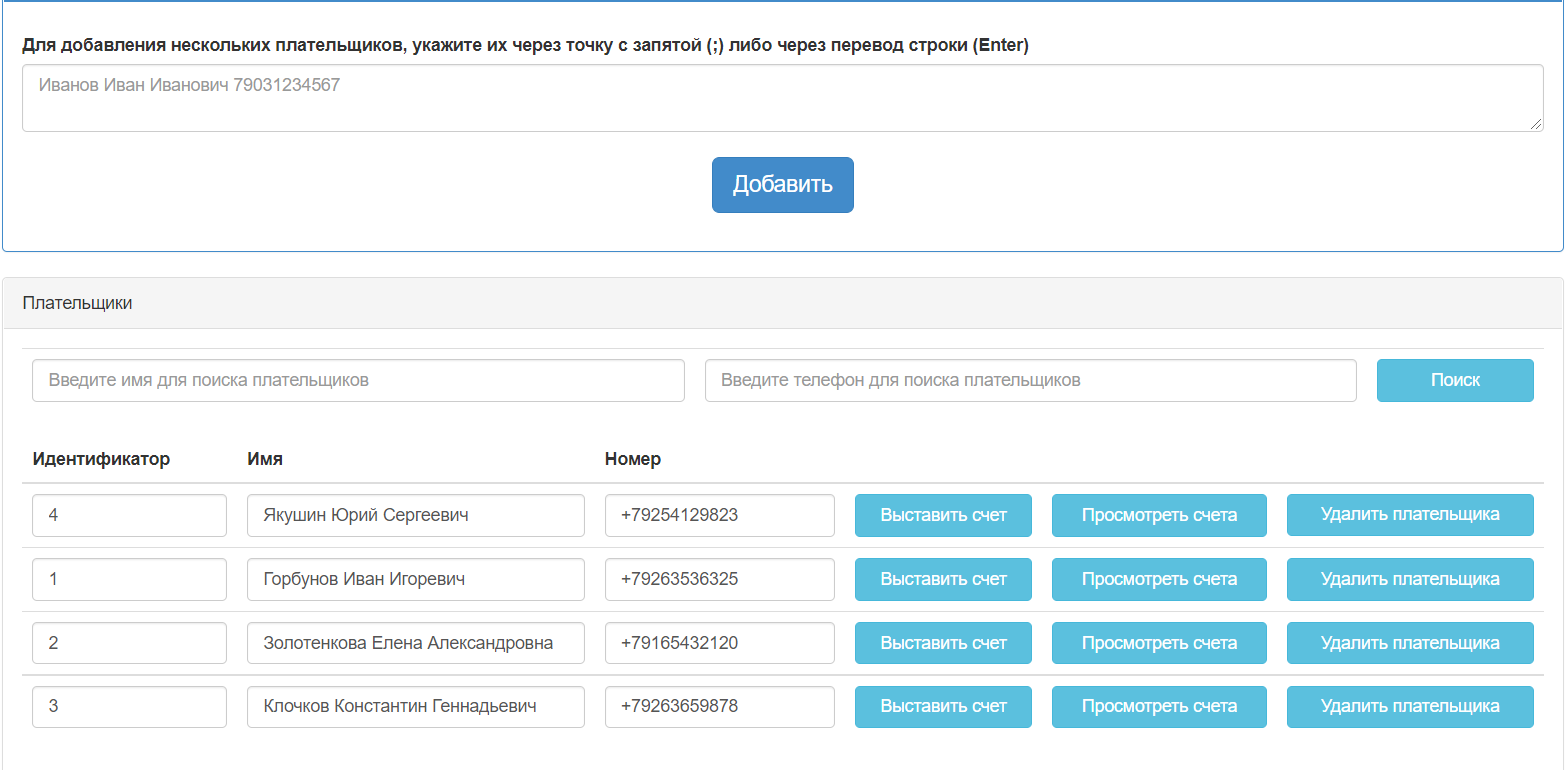Viewport: 1565px width, 770px height.
Task: Issue invoice for Клочков Константин Геннадьевич
Action: [943, 707]
